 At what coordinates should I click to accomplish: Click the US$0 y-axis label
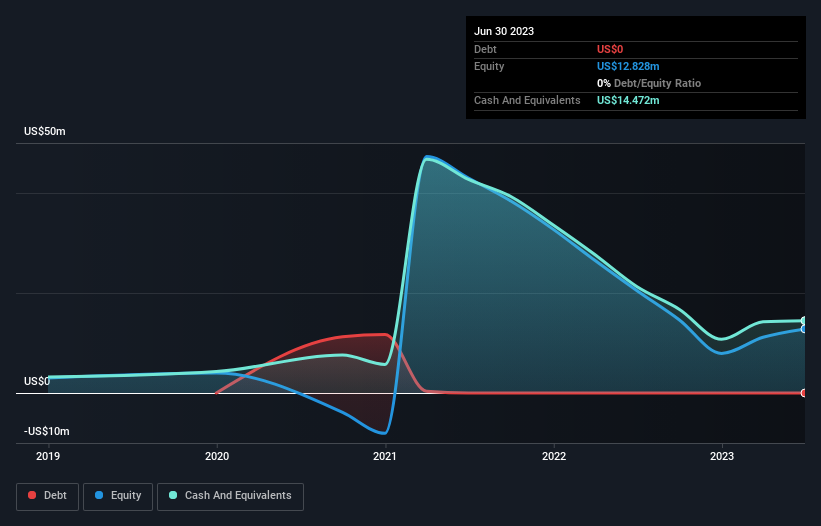pos(37,381)
